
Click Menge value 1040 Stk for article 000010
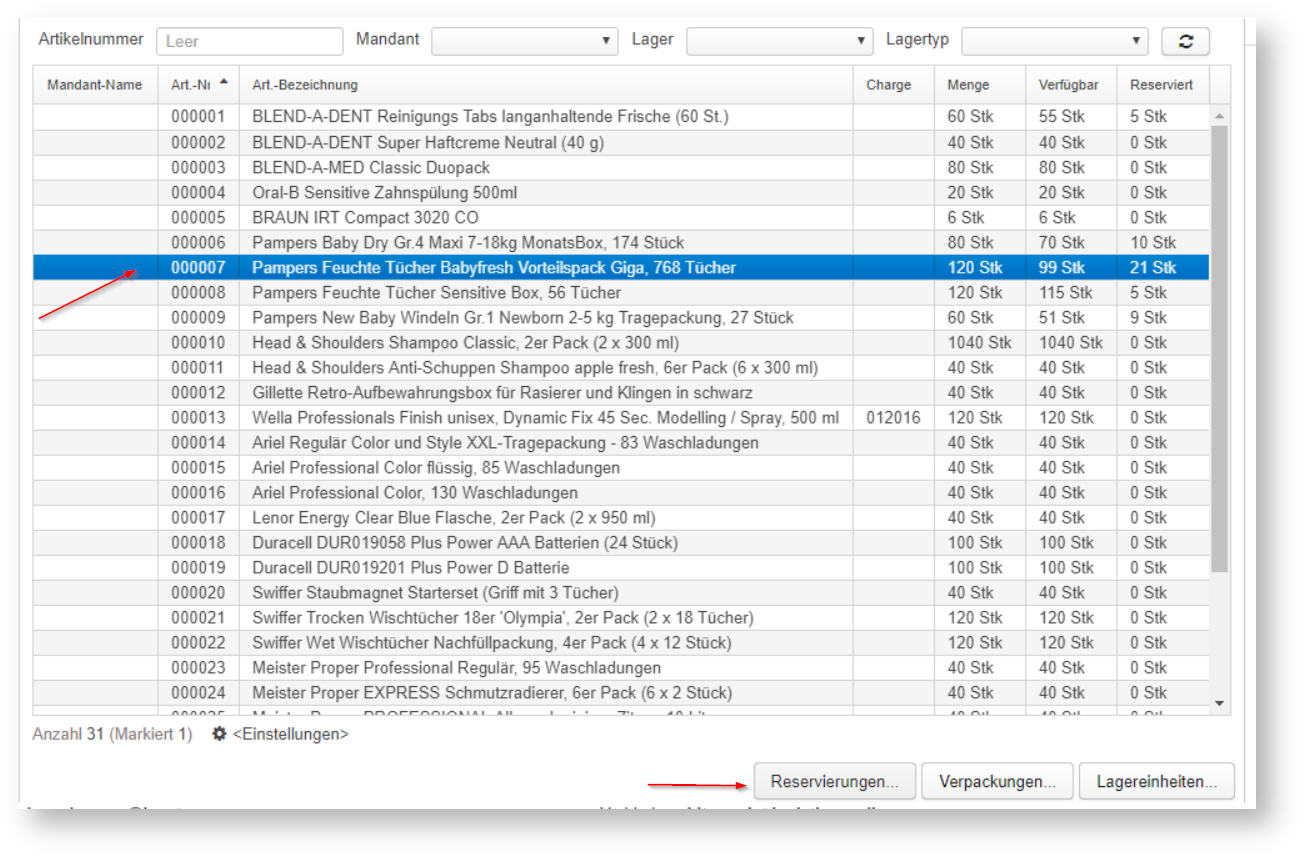(980, 342)
